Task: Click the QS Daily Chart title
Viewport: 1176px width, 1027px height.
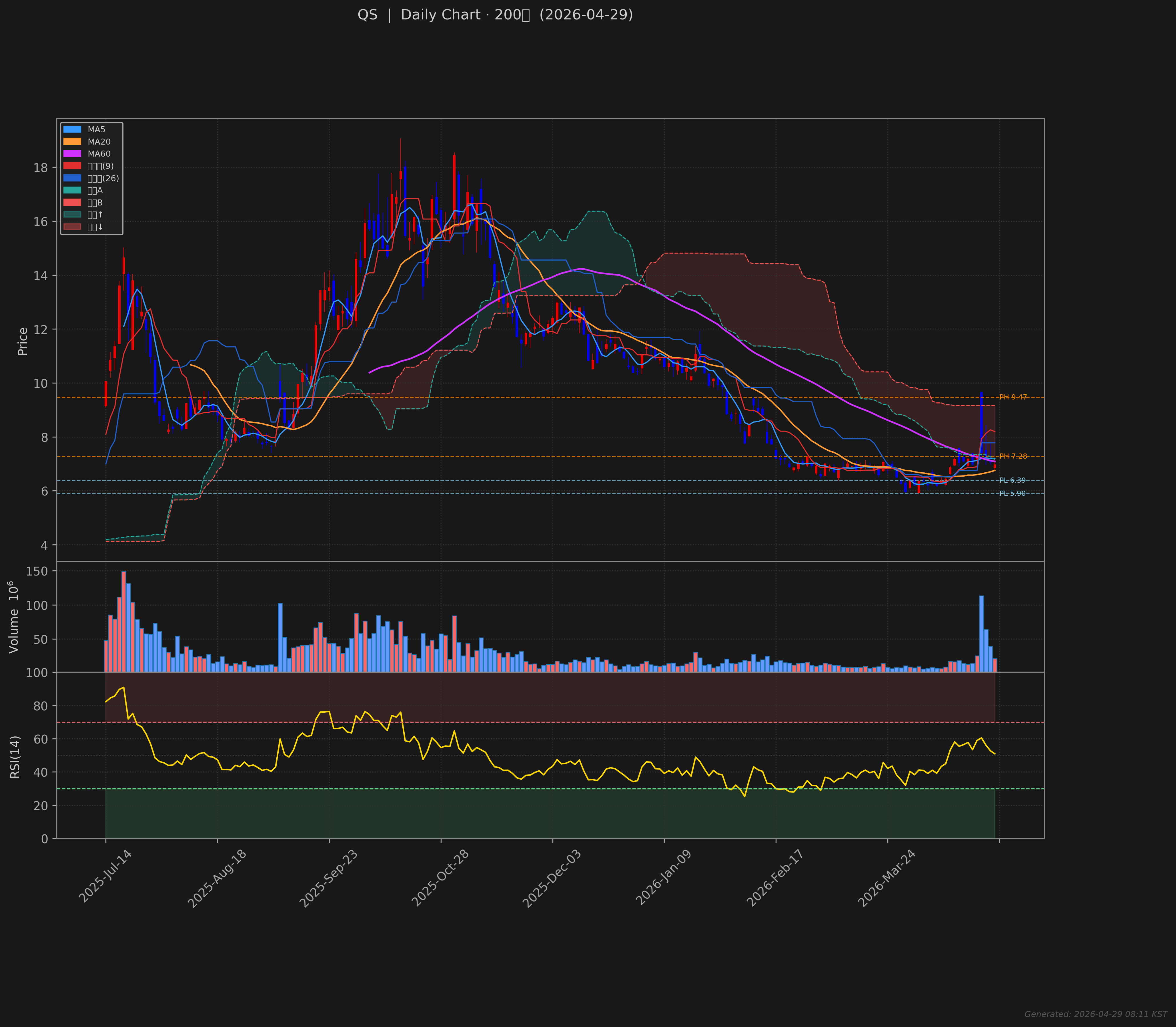Action: [x=495, y=15]
